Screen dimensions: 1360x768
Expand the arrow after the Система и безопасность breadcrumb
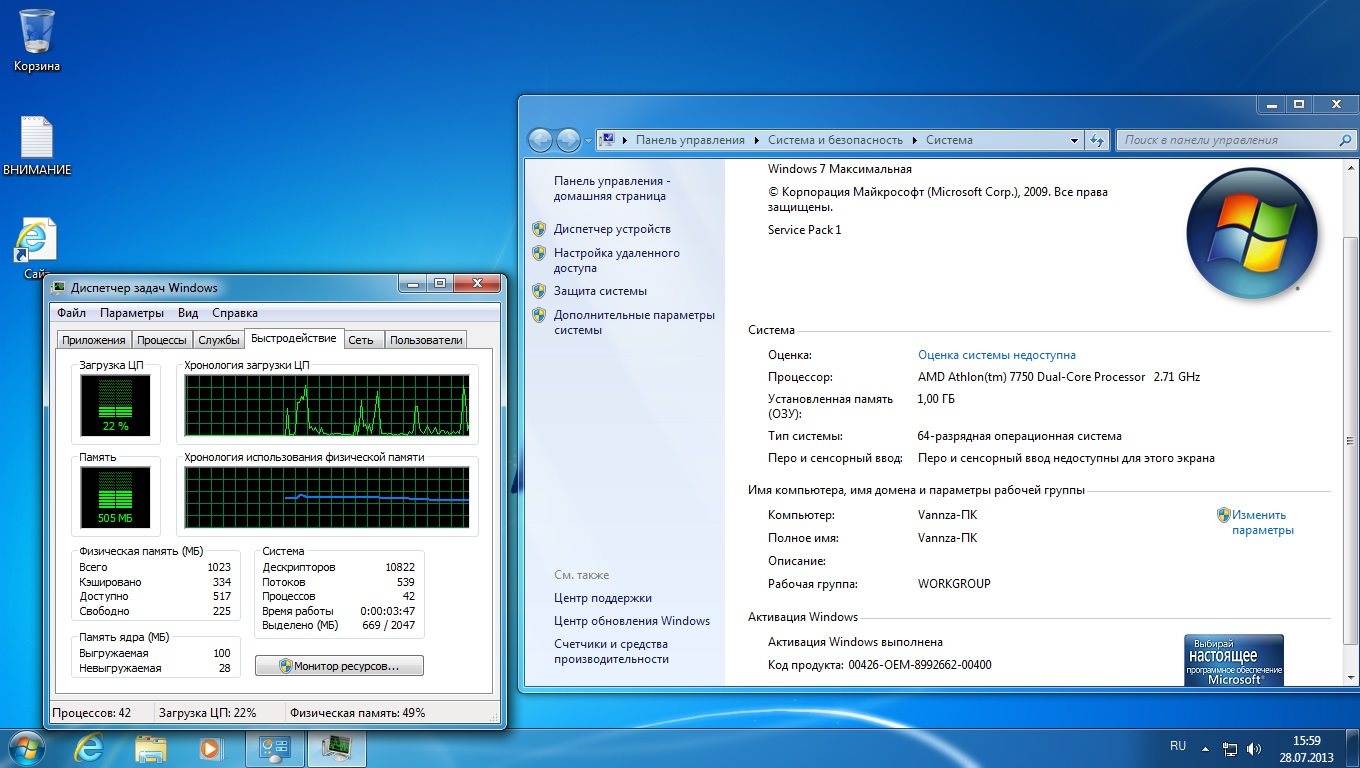tap(914, 140)
